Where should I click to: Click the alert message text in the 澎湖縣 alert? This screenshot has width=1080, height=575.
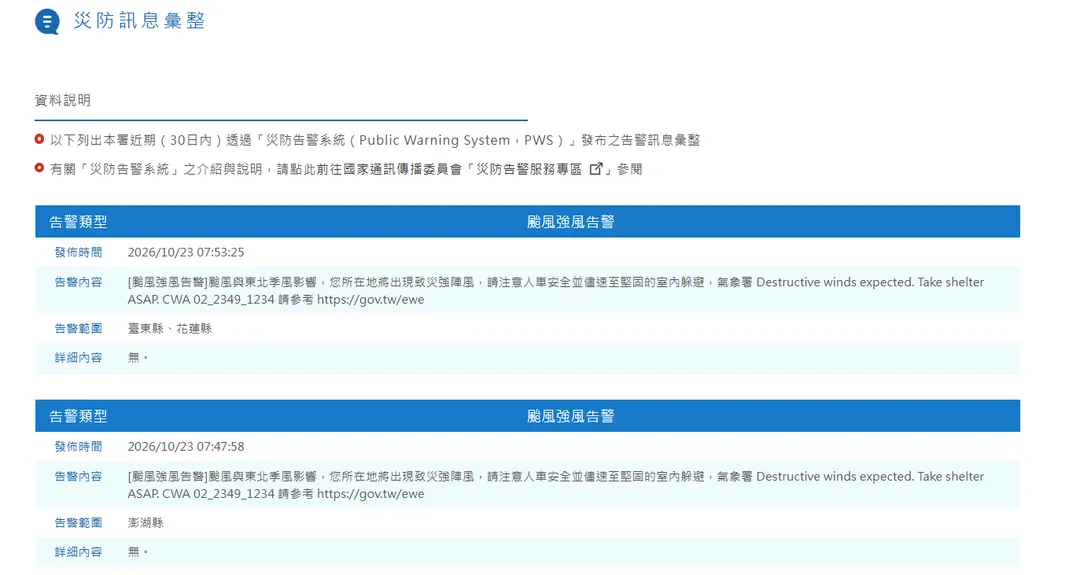pyautogui.click(x=556, y=485)
